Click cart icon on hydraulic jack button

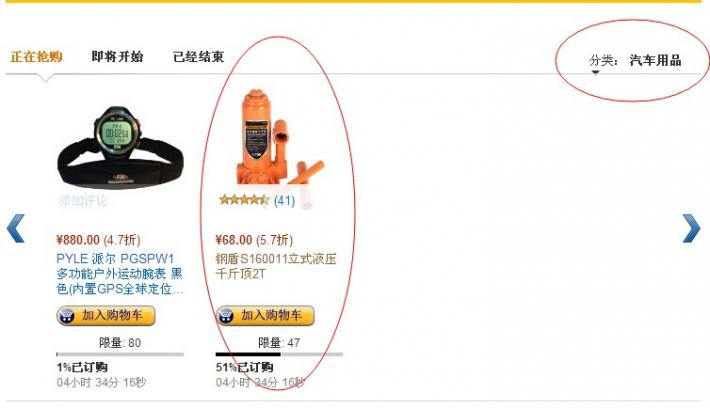click(226, 316)
